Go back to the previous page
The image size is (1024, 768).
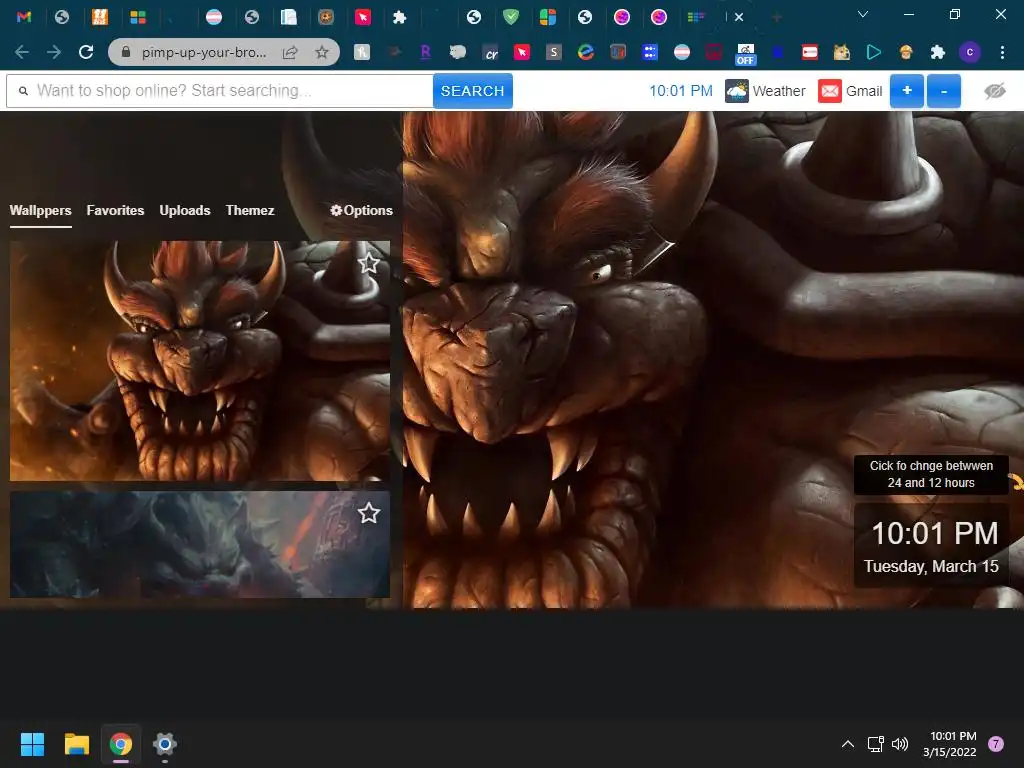pos(22,52)
